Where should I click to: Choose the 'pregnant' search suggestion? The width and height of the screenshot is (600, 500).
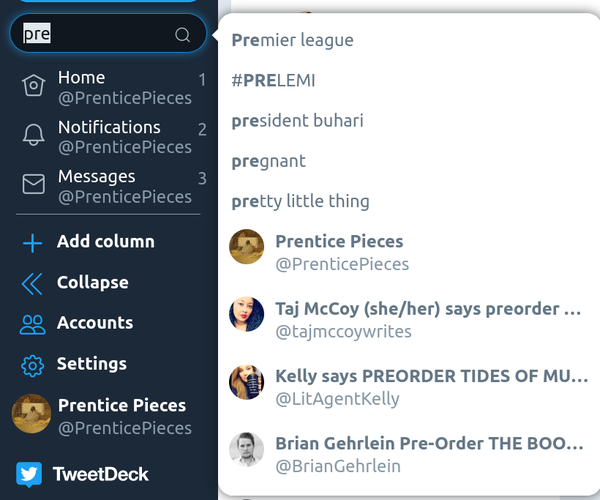[409, 161]
